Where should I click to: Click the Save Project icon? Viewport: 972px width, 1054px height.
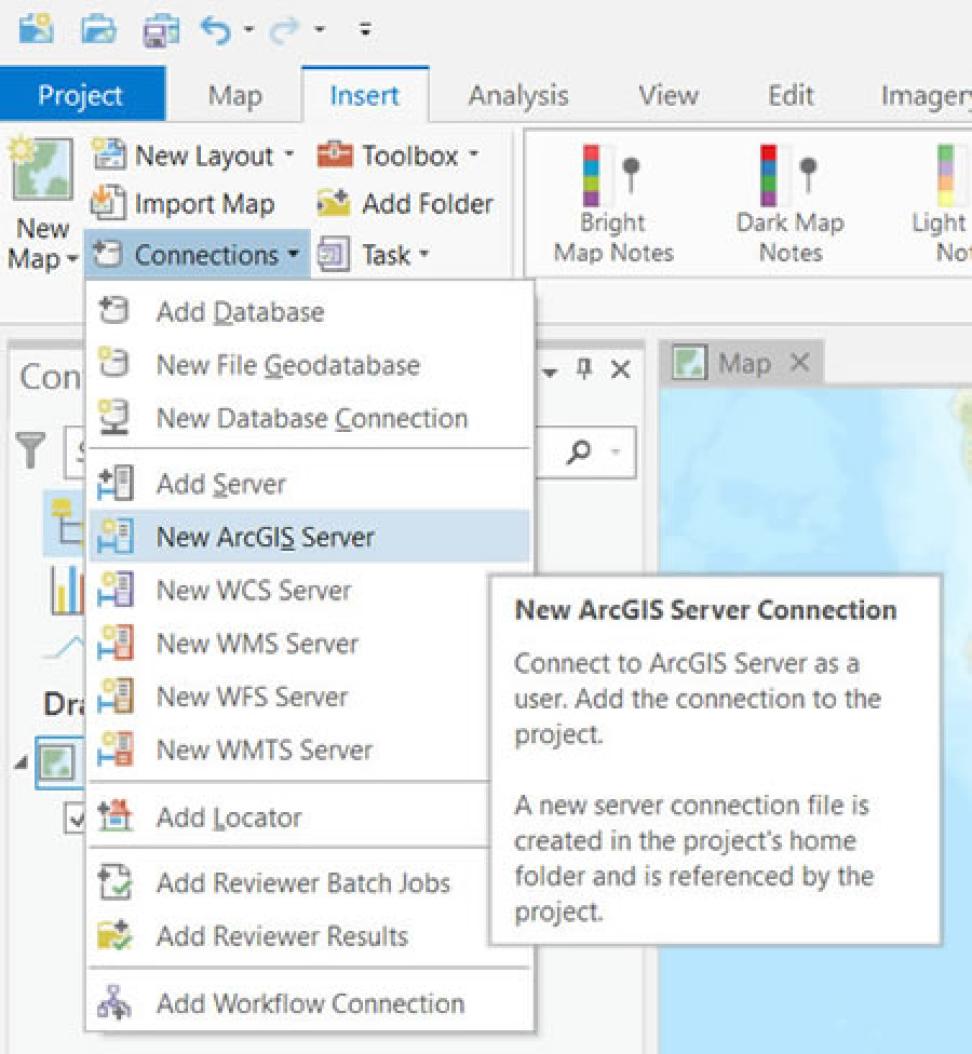click(161, 29)
